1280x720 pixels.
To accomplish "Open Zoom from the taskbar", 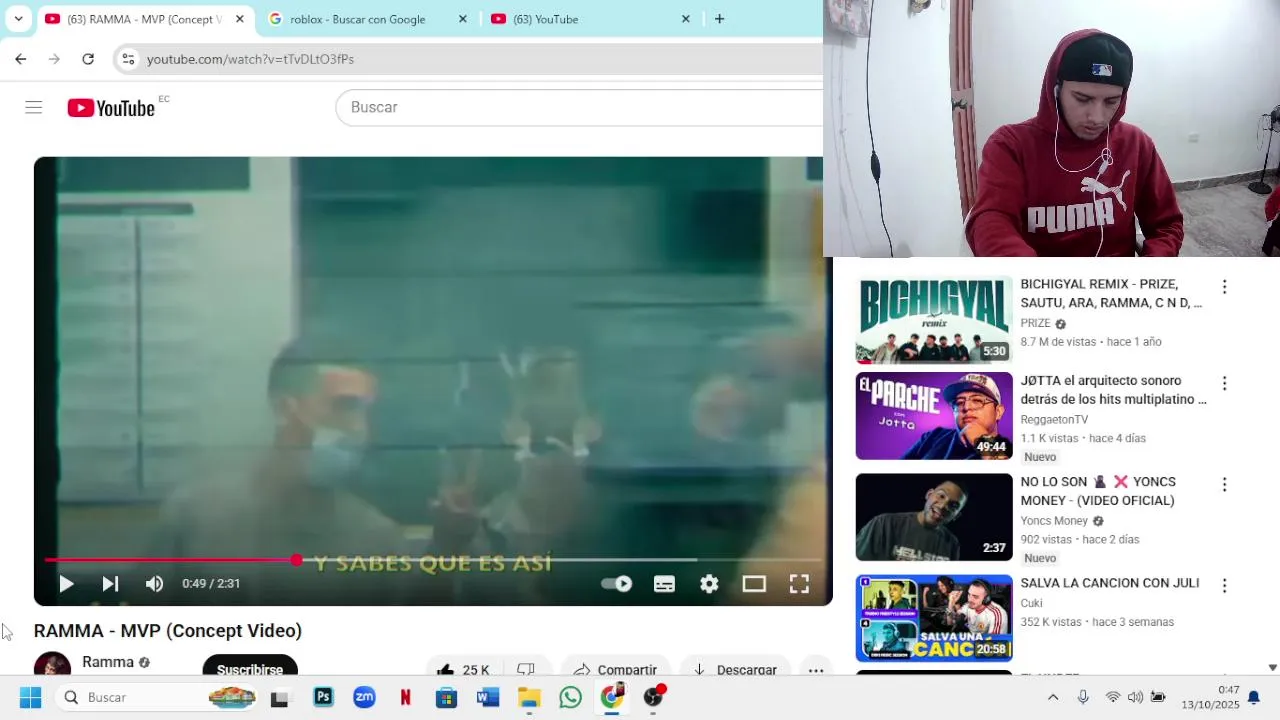I will pos(364,697).
